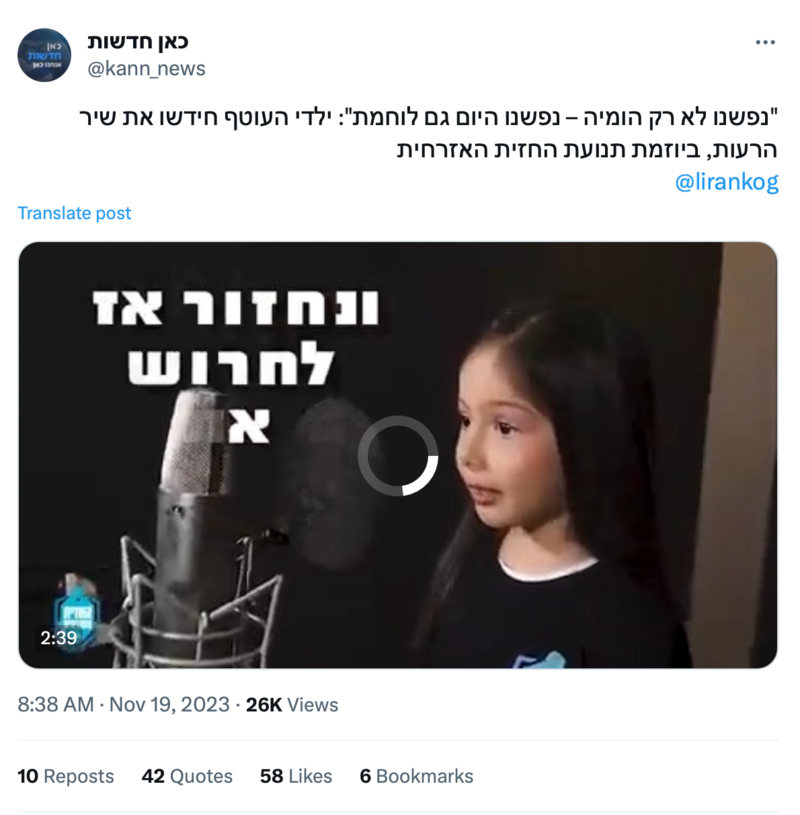Show the 10 Reposts list
This screenshot has height=815, width=800.
tap(65, 776)
